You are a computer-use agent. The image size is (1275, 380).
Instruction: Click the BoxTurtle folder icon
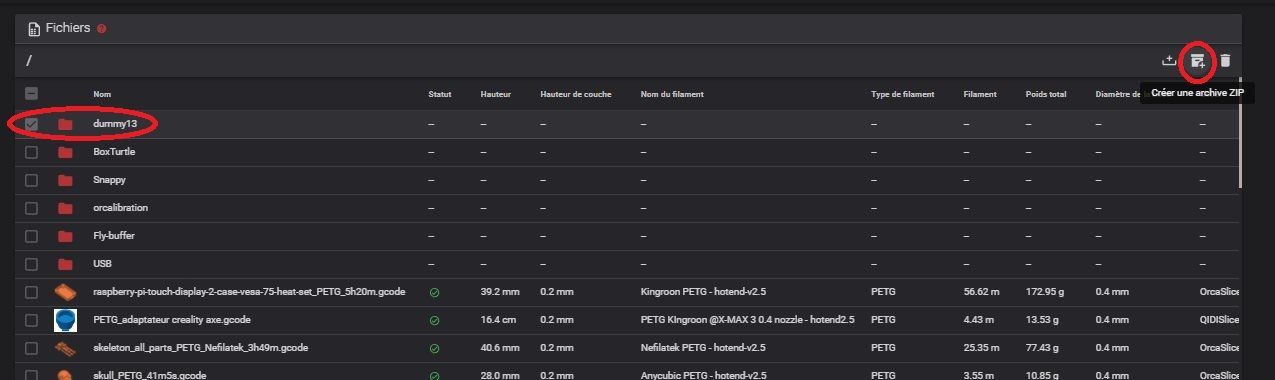click(x=66, y=152)
